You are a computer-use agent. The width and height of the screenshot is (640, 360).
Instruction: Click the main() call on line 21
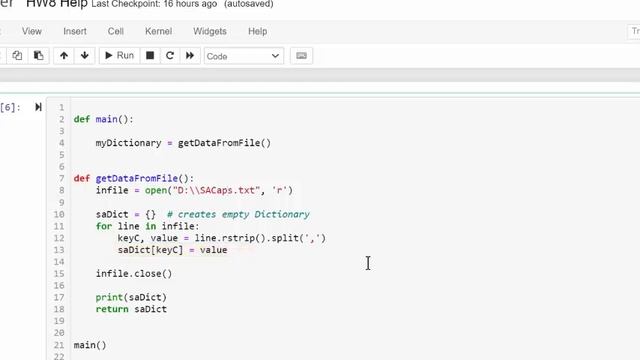coord(90,345)
